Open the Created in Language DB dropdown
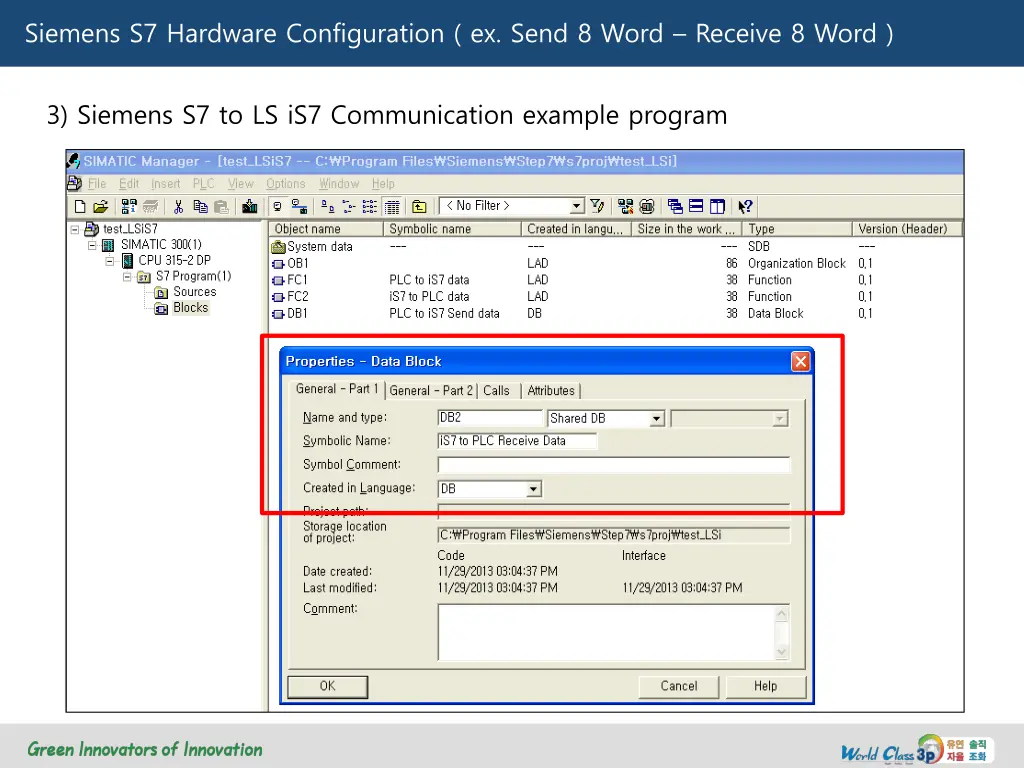Image resolution: width=1024 pixels, height=768 pixels. 534,488
